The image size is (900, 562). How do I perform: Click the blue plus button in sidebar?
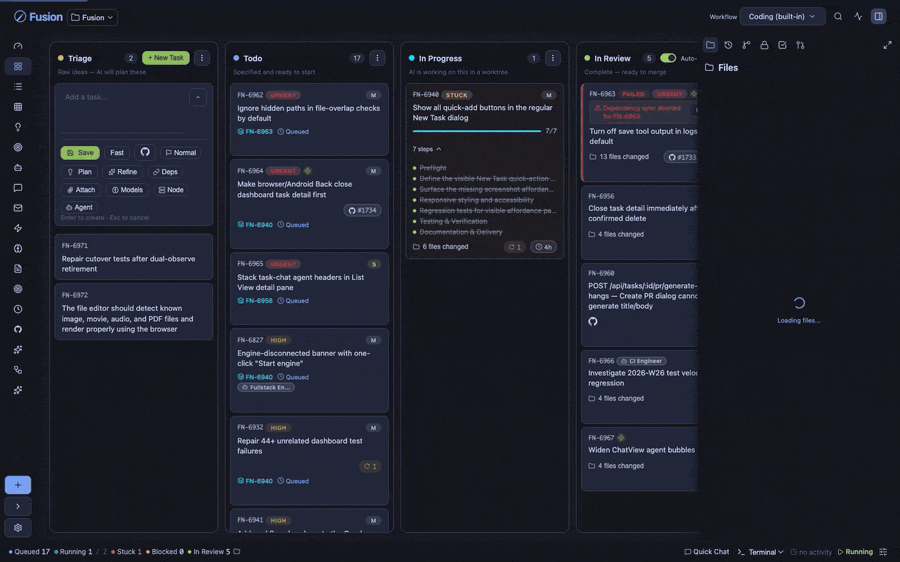coord(18,485)
